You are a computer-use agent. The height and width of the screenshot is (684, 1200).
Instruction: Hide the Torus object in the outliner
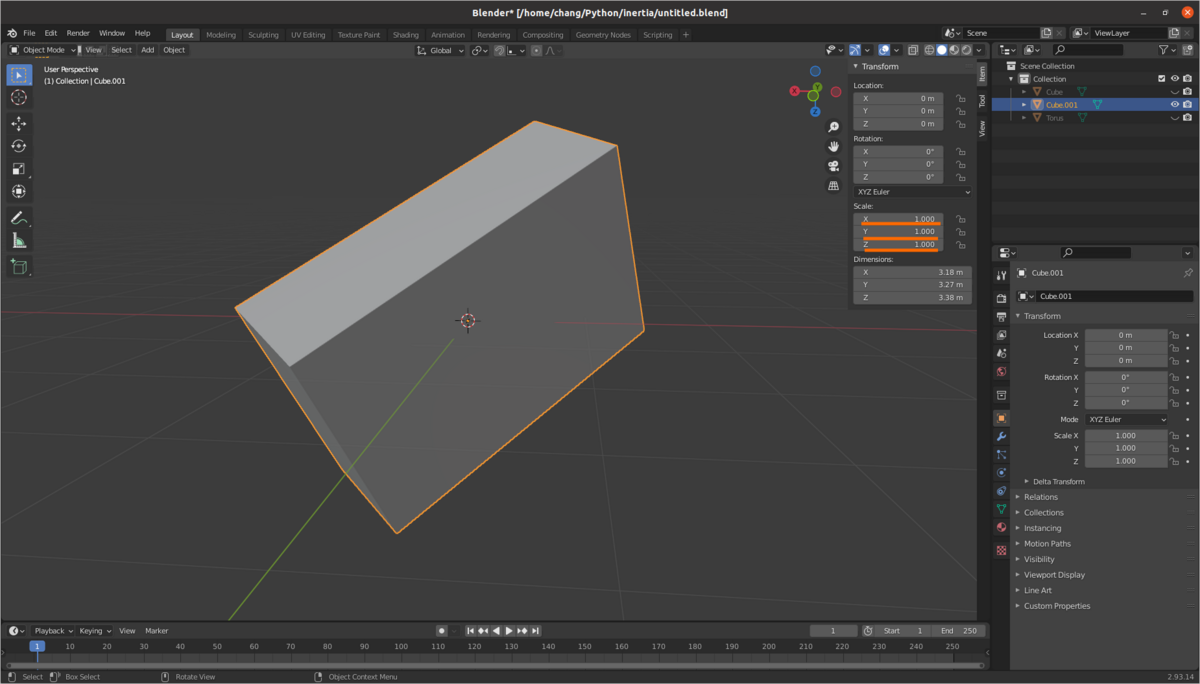1174,118
